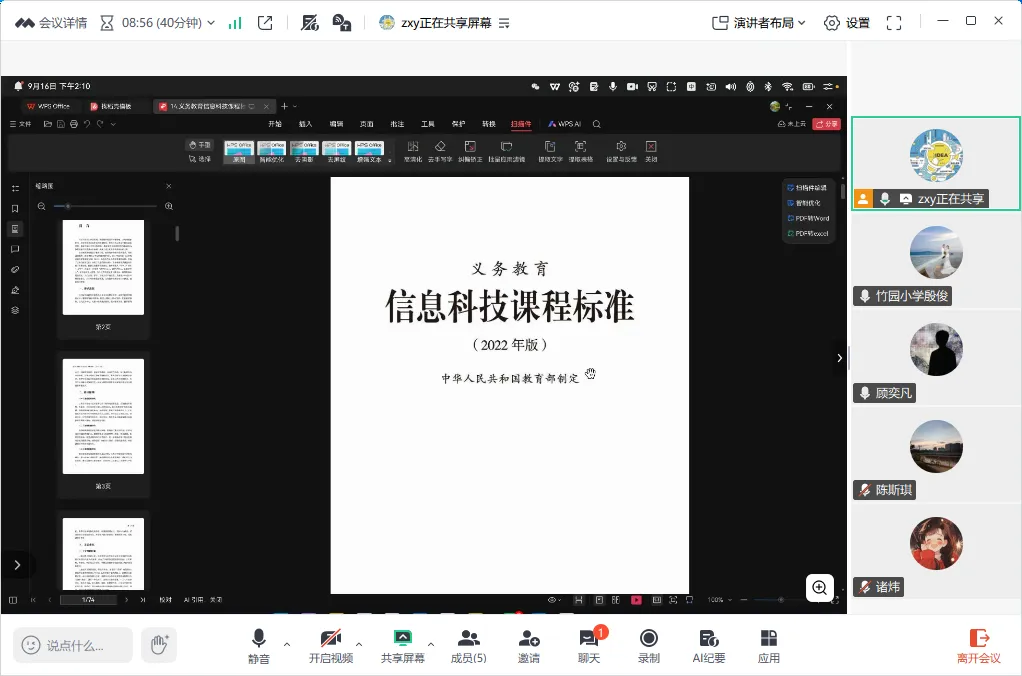Open the 邀请 invite icon

coord(529,645)
